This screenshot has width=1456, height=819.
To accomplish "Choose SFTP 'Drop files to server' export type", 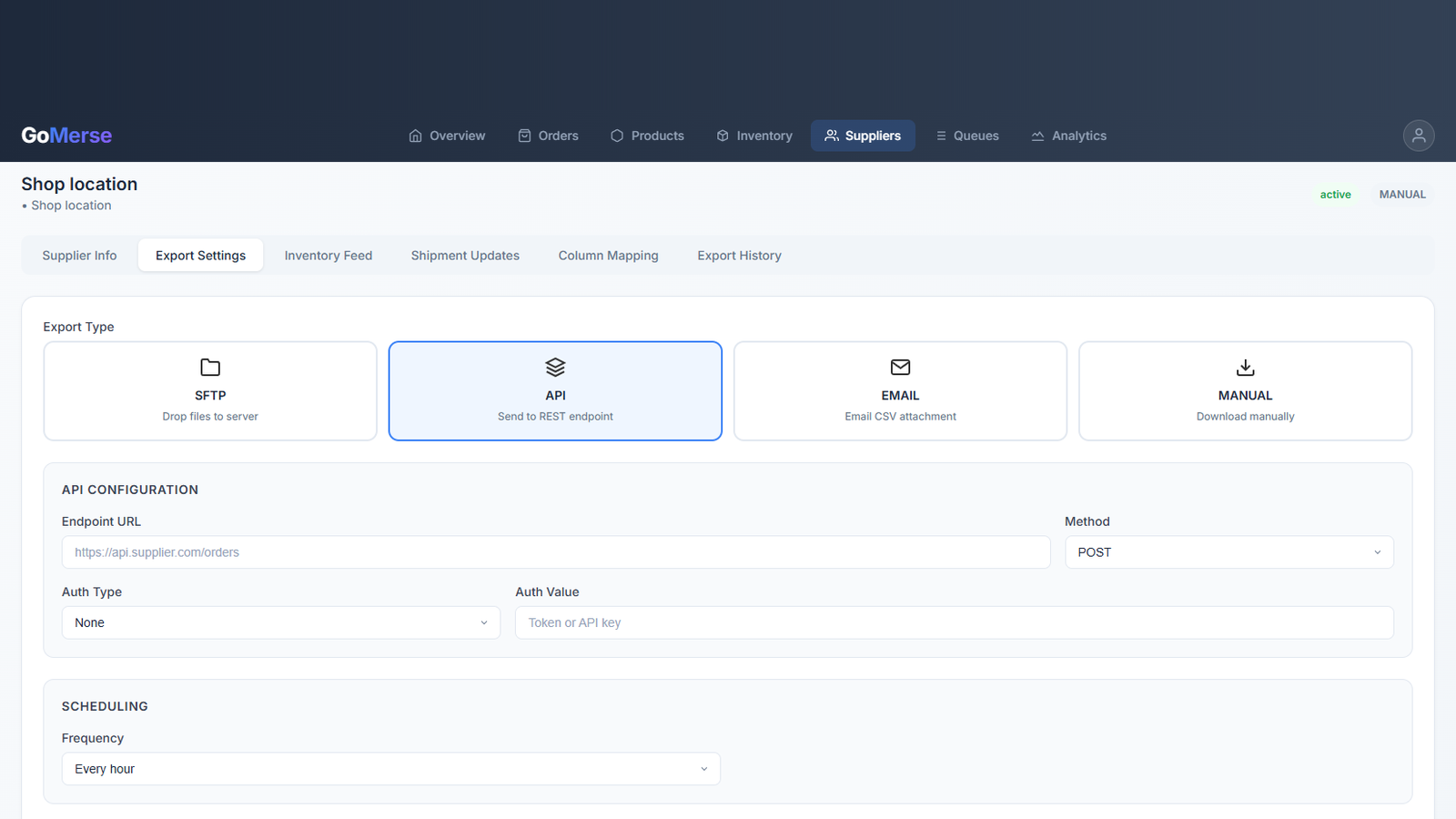I will coord(210,391).
